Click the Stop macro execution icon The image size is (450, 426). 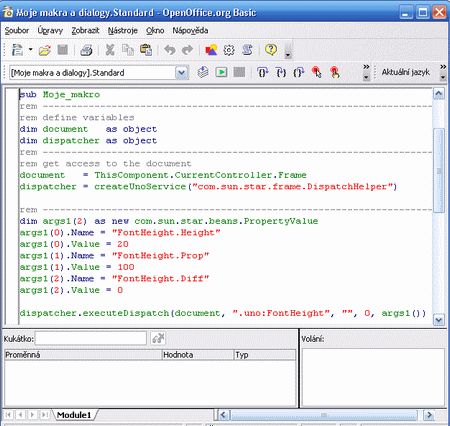(x=239, y=72)
